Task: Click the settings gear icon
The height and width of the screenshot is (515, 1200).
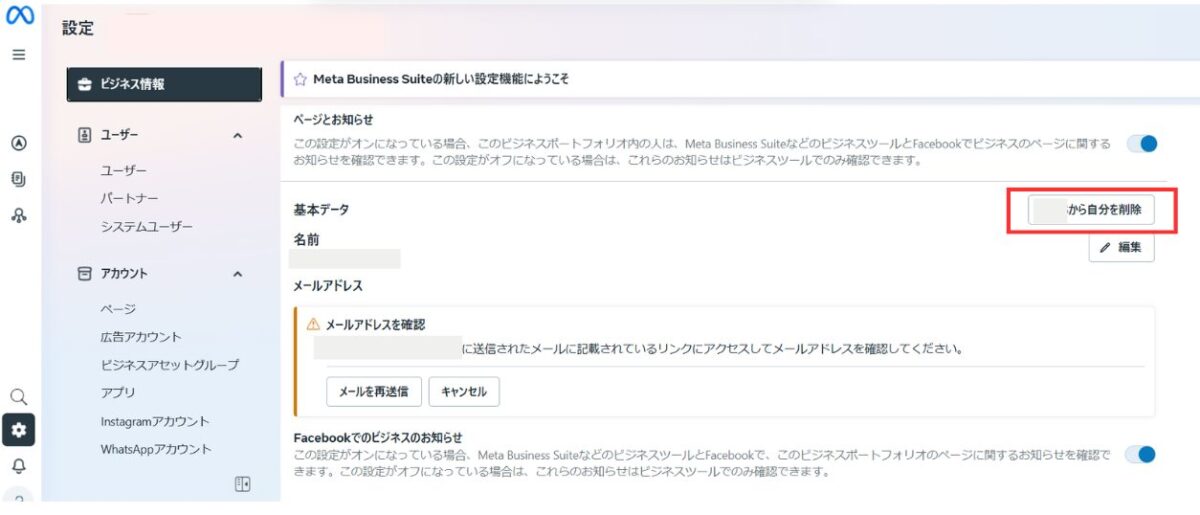Action: 19,430
